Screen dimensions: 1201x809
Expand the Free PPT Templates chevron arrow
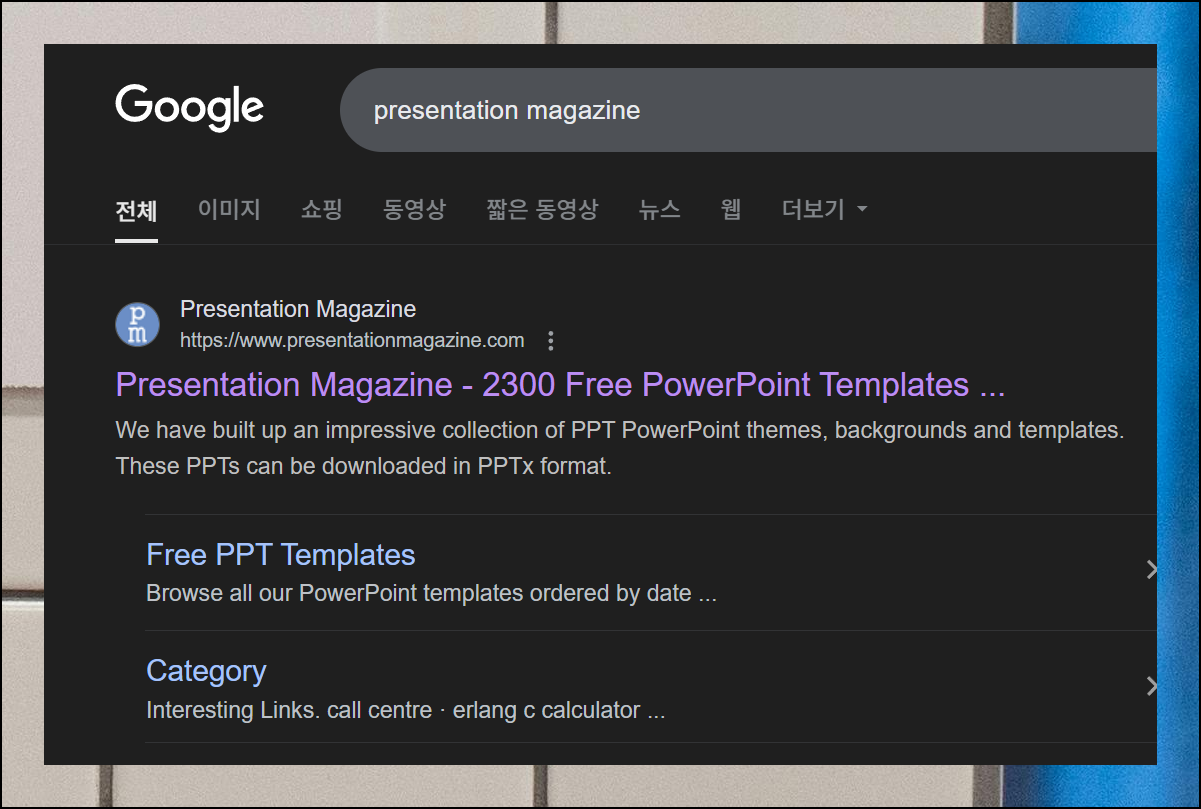[1150, 570]
